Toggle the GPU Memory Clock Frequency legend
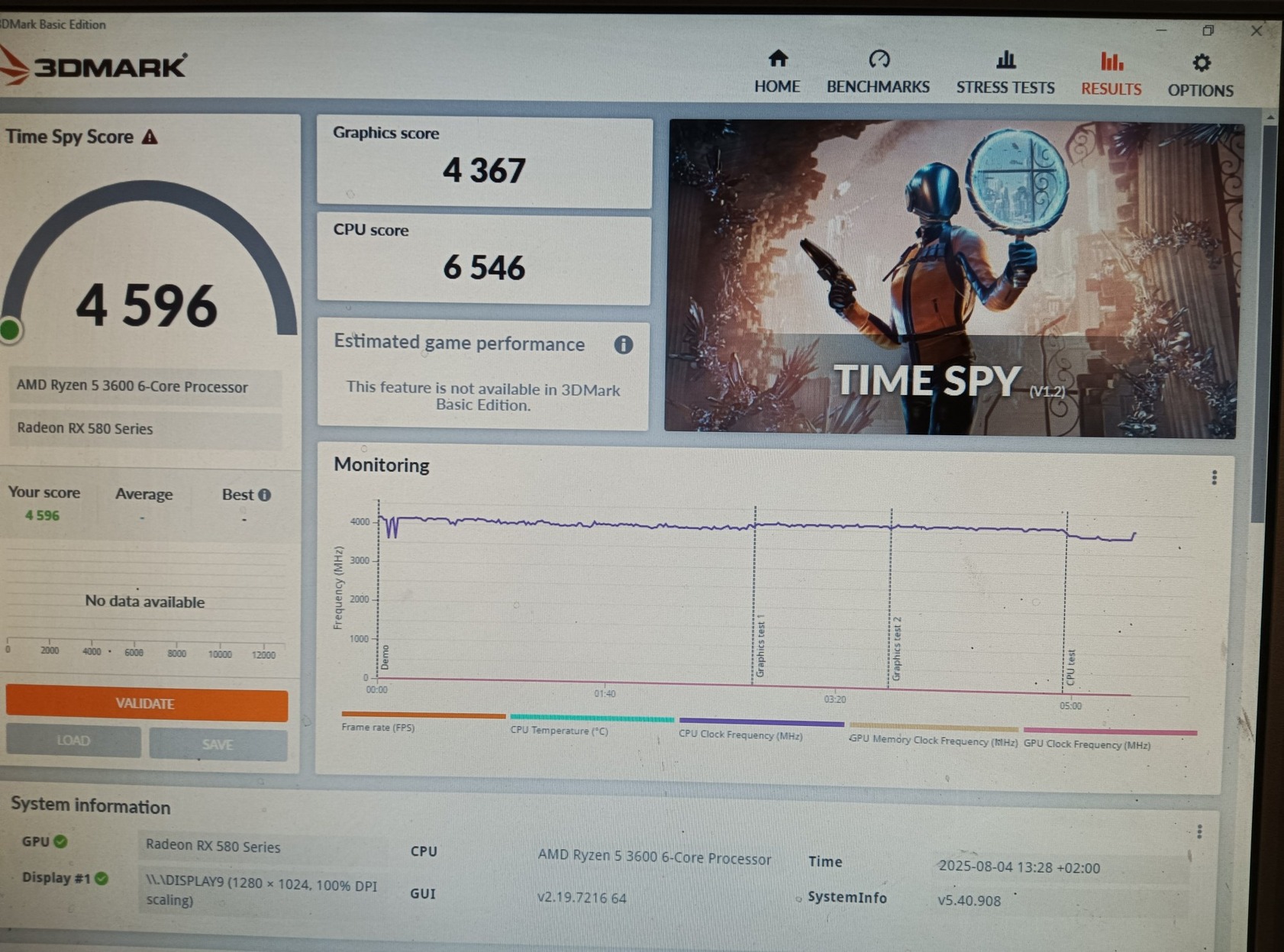 click(x=934, y=734)
